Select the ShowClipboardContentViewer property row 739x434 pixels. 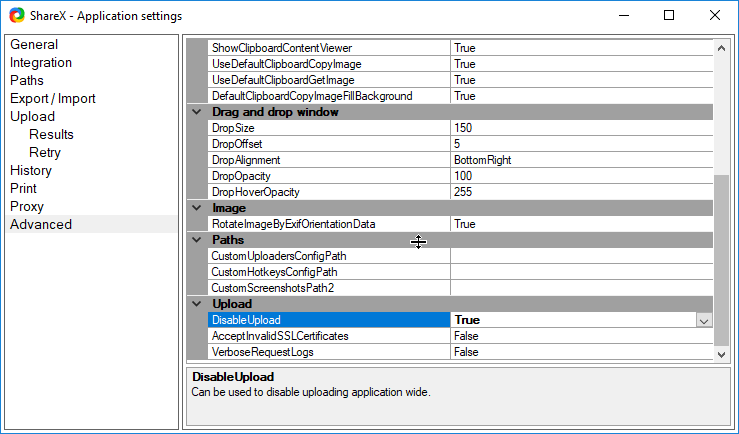point(329,48)
